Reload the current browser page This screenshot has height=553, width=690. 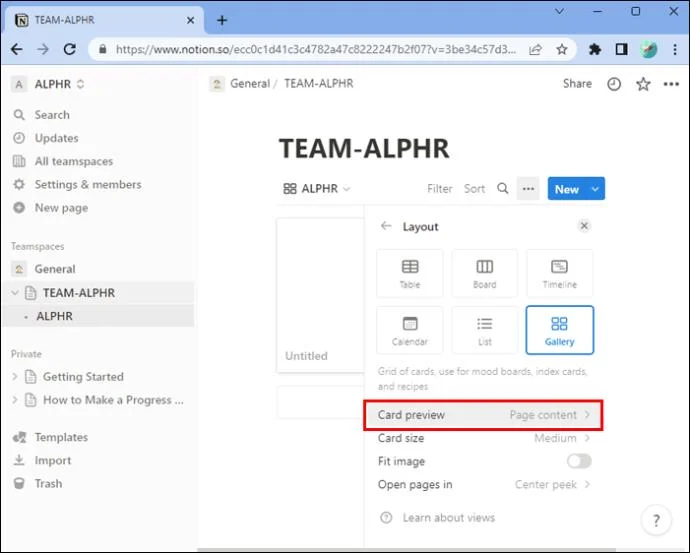pyautogui.click(x=70, y=49)
